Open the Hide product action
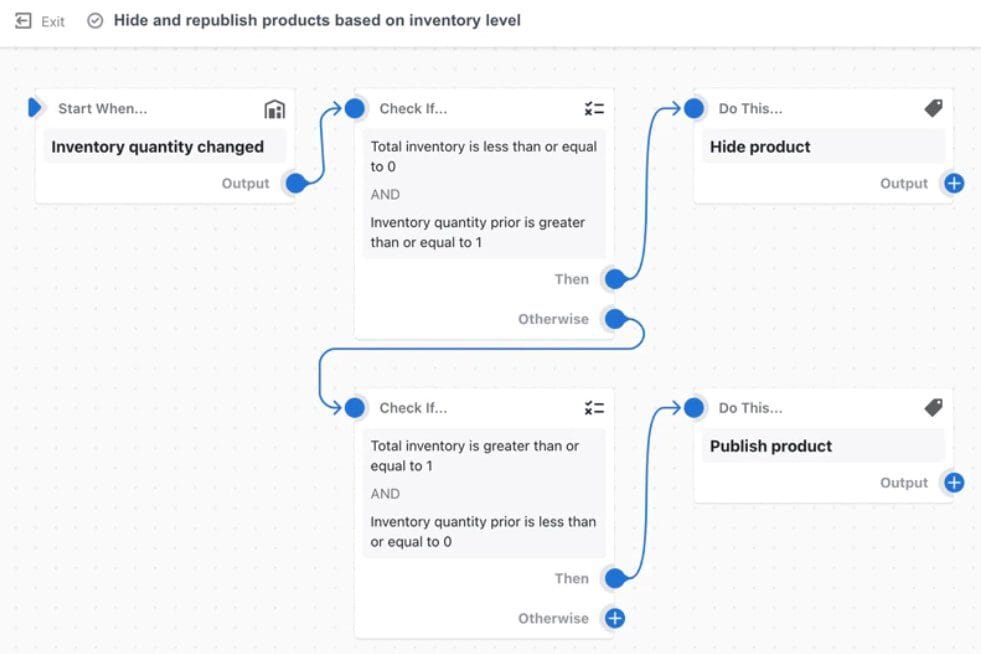981x654 pixels. click(760, 147)
